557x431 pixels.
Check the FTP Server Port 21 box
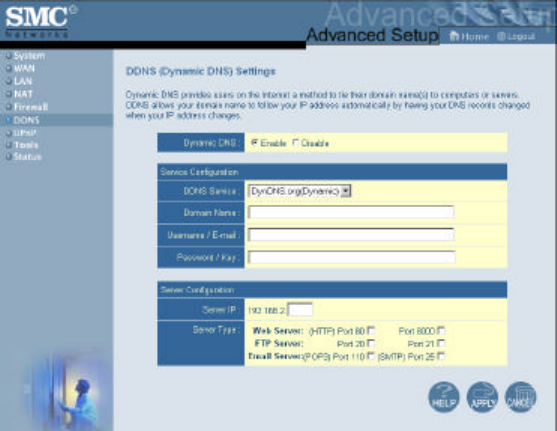(441, 343)
